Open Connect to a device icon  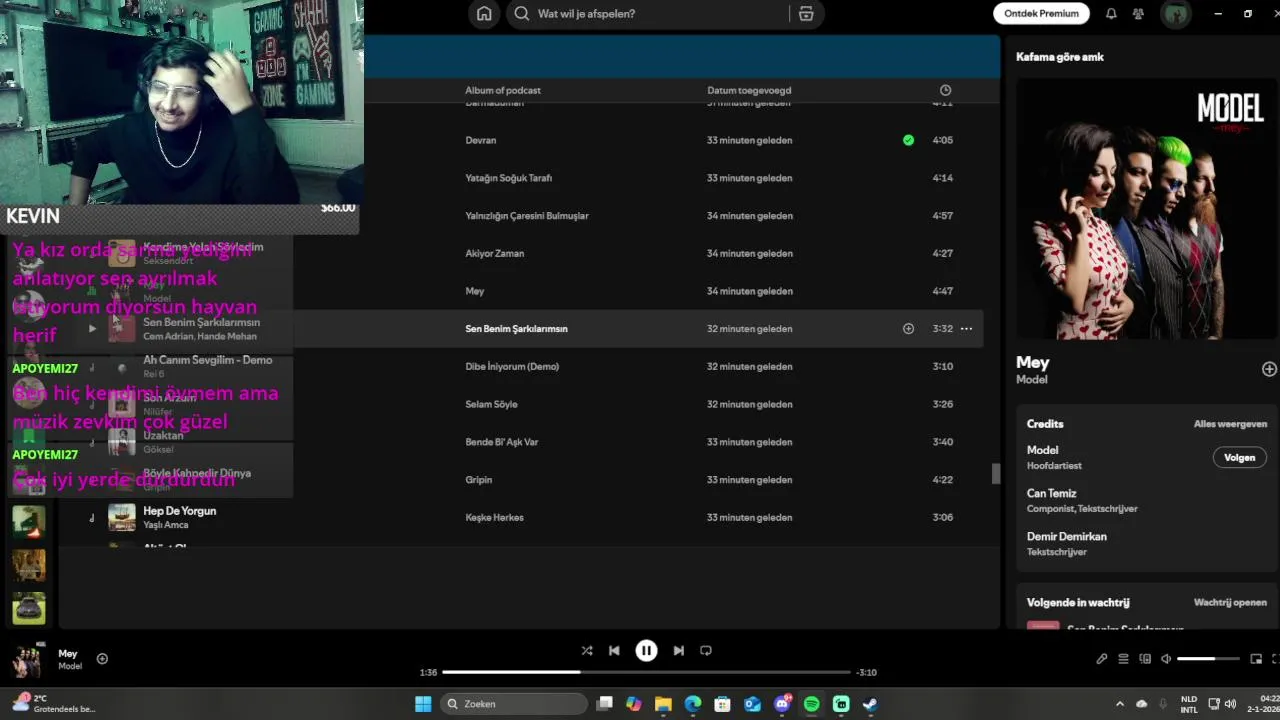[1145, 659]
